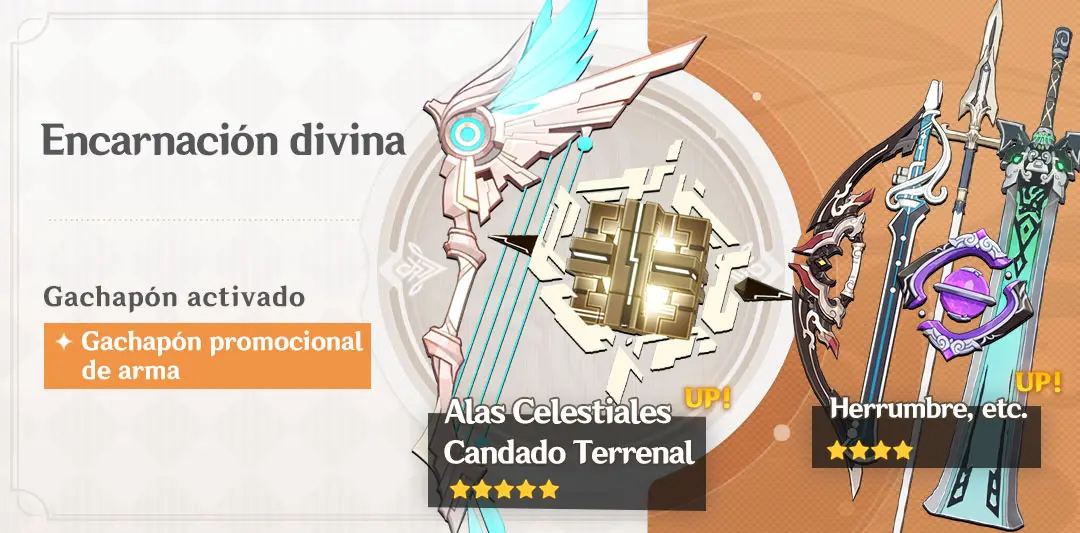The height and width of the screenshot is (533, 1080).
Task: Click the Herrumbre, etc. label
Action: coord(928,410)
